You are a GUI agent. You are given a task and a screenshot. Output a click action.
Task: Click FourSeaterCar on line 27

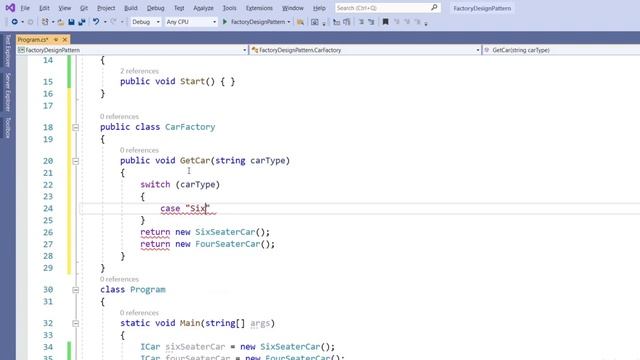coord(227,244)
